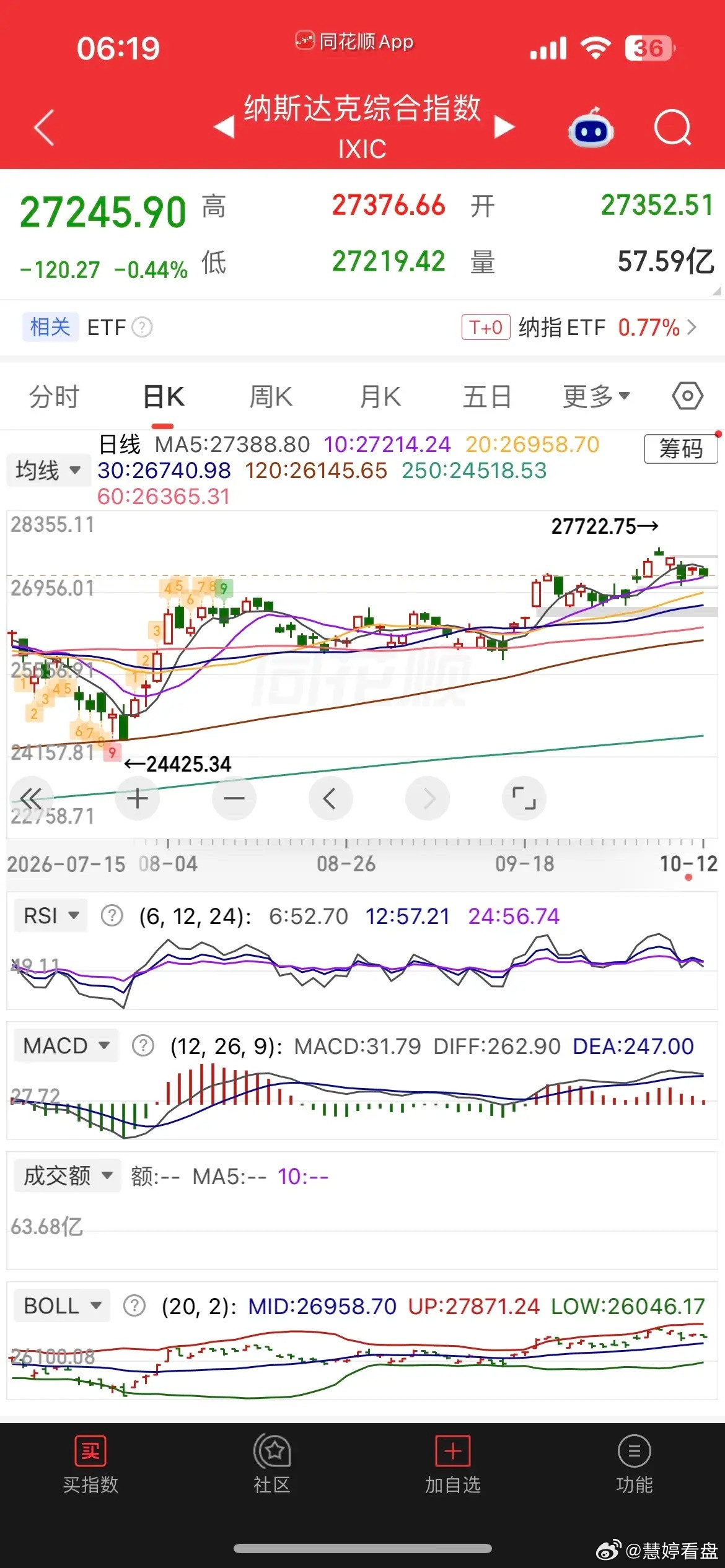Viewport: 725px width, 1568px height.
Task: Tap the 20:26958.70 moving average label
Action: click(532, 445)
